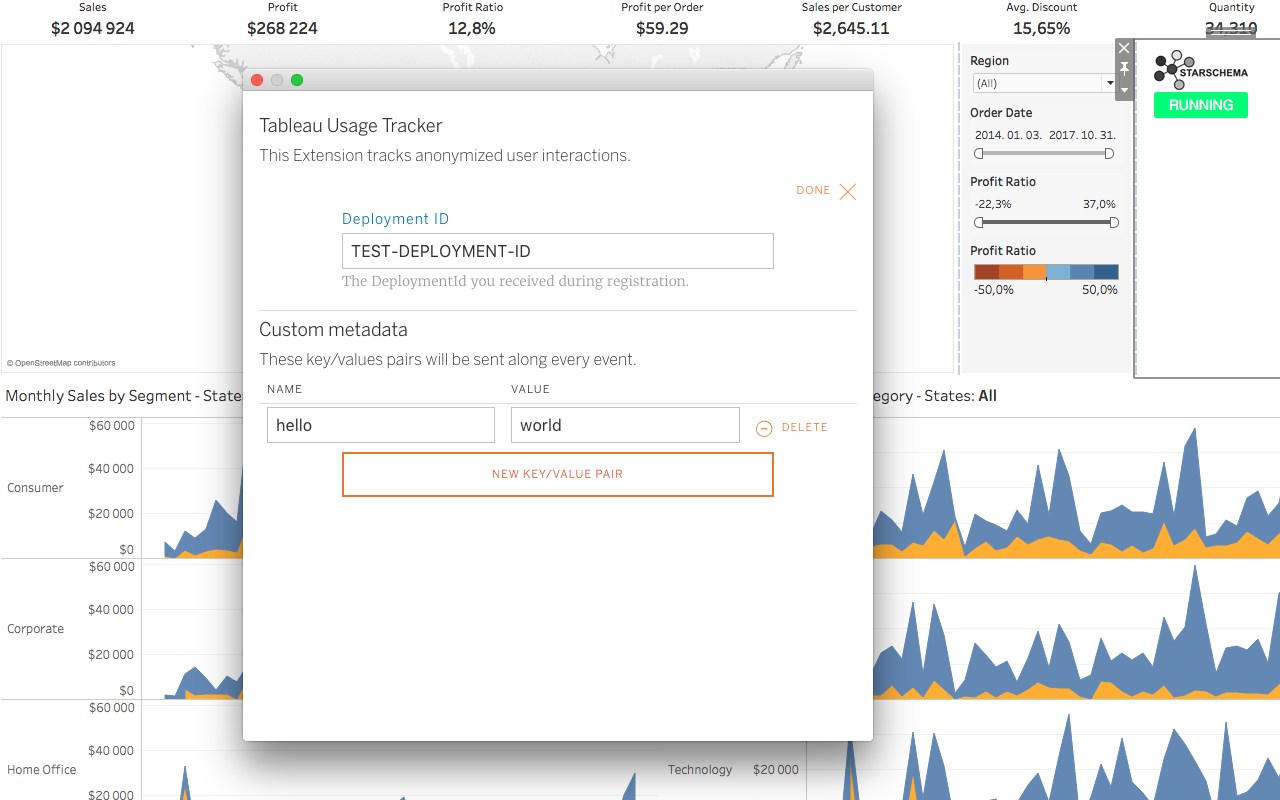Click the Custom metadata heading

point(333,329)
